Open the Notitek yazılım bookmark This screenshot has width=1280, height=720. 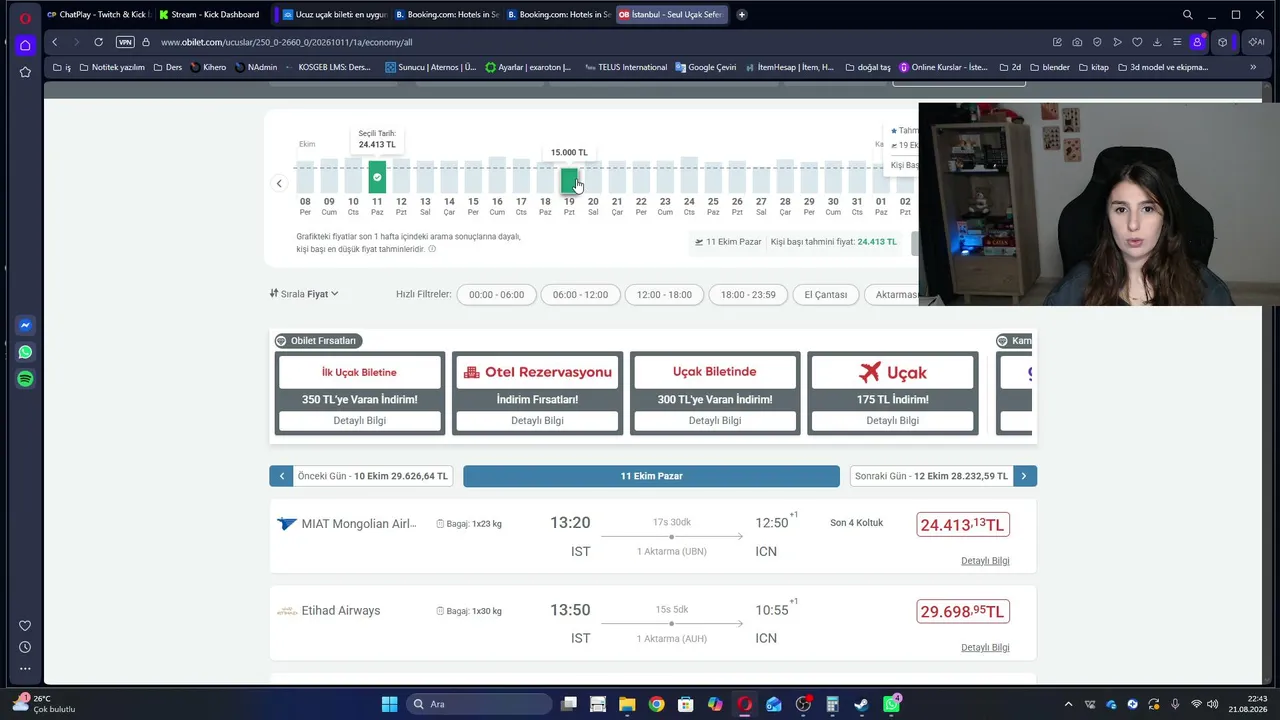tap(111, 67)
